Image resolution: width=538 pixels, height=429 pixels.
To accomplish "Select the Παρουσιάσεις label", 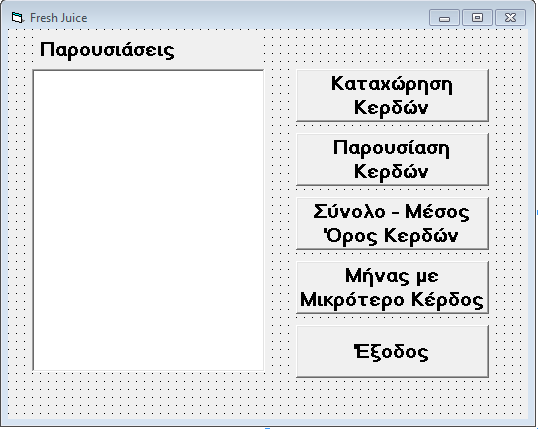I will (107, 50).
